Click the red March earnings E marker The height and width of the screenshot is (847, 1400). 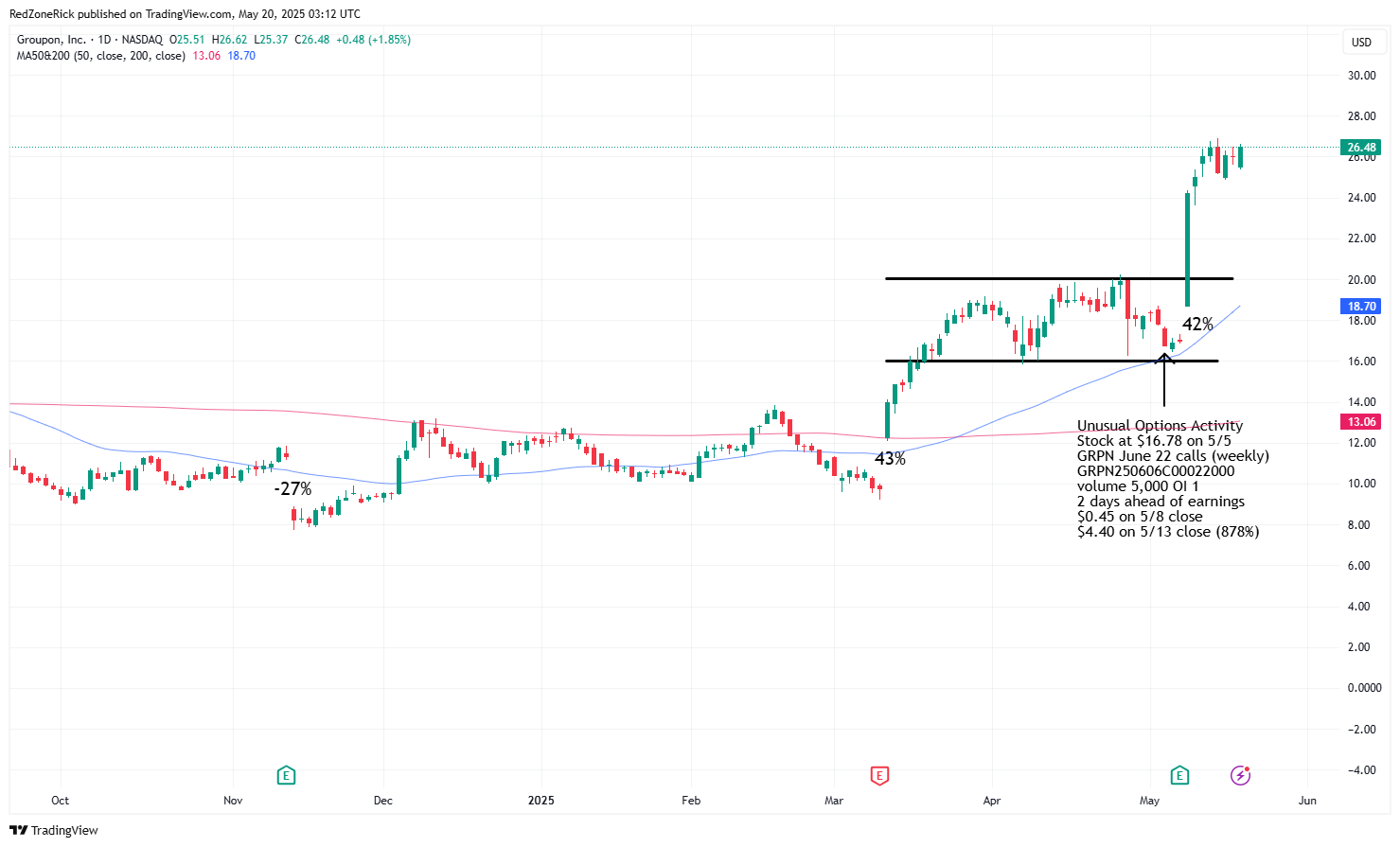(879, 776)
